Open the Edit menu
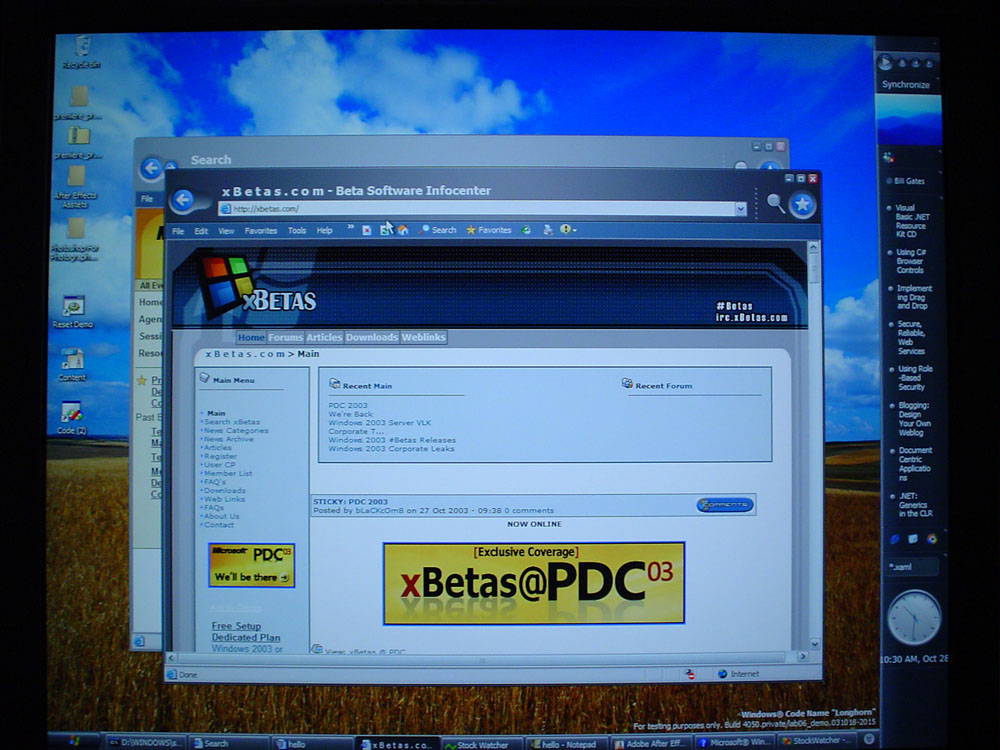 click(201, 231)
